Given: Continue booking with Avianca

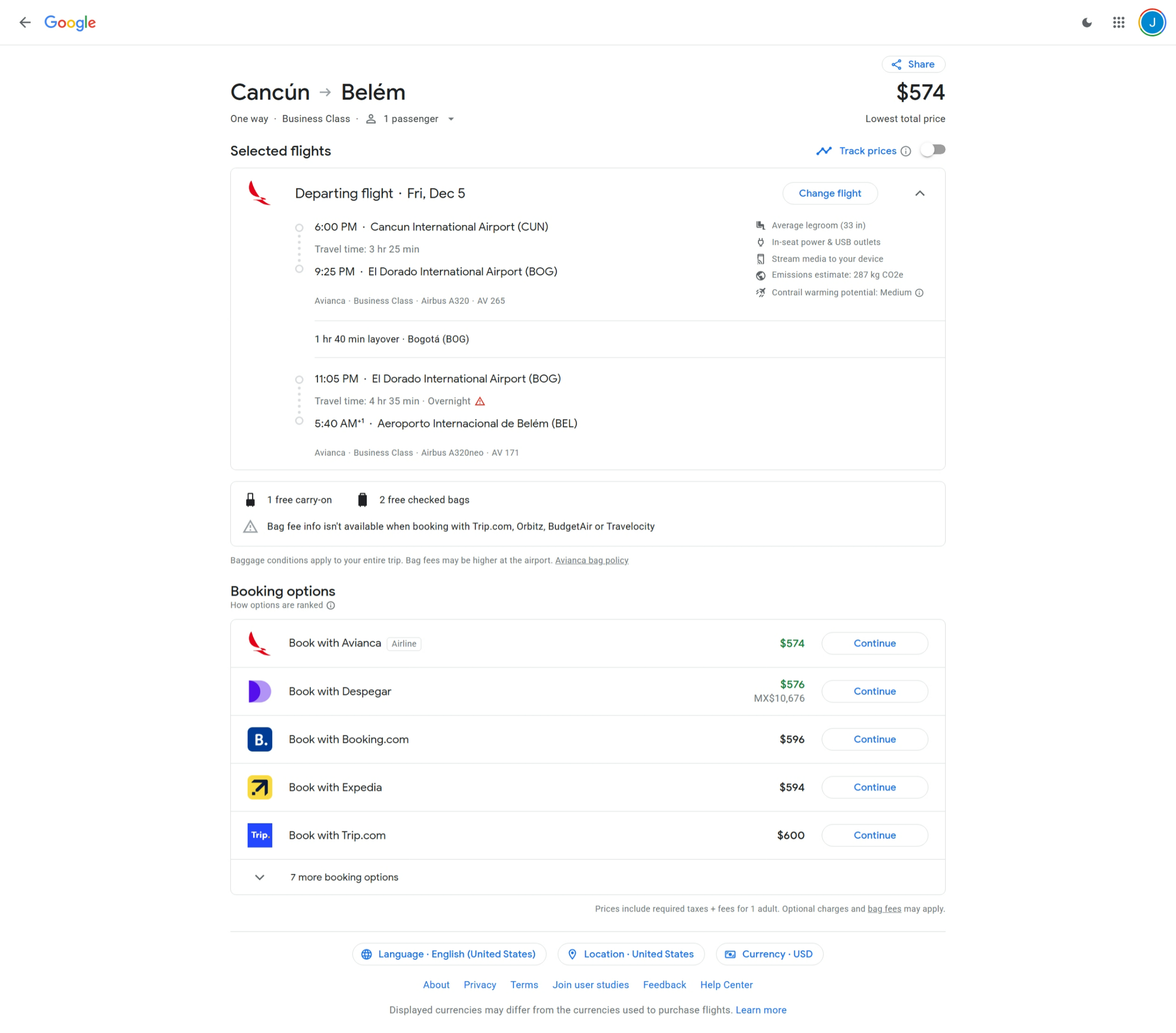Looking at the screenshot, I should coord(874,643).
